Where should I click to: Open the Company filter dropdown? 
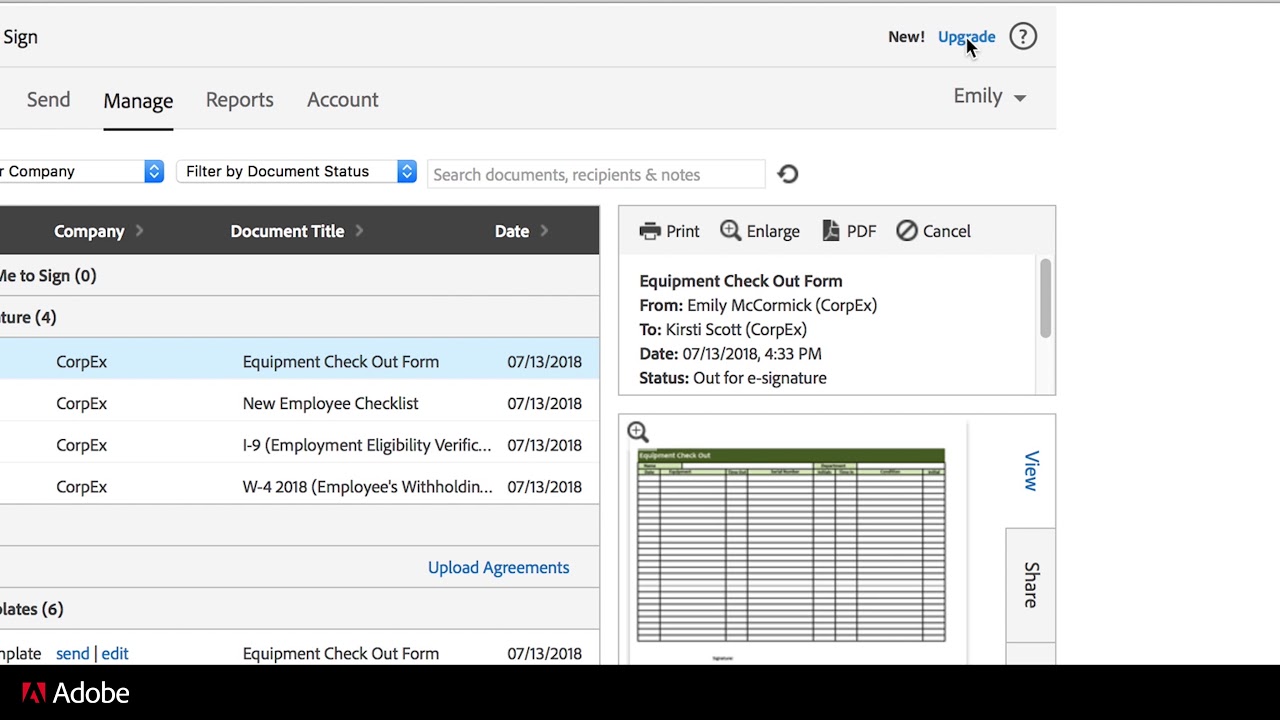[x=80, y=172]
